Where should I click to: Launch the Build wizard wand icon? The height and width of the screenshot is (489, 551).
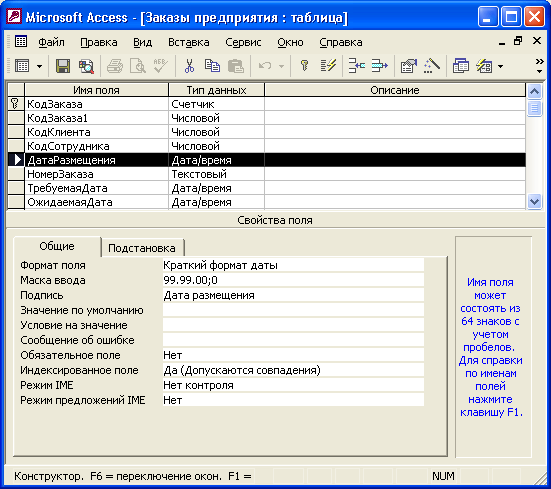point(432,66)
